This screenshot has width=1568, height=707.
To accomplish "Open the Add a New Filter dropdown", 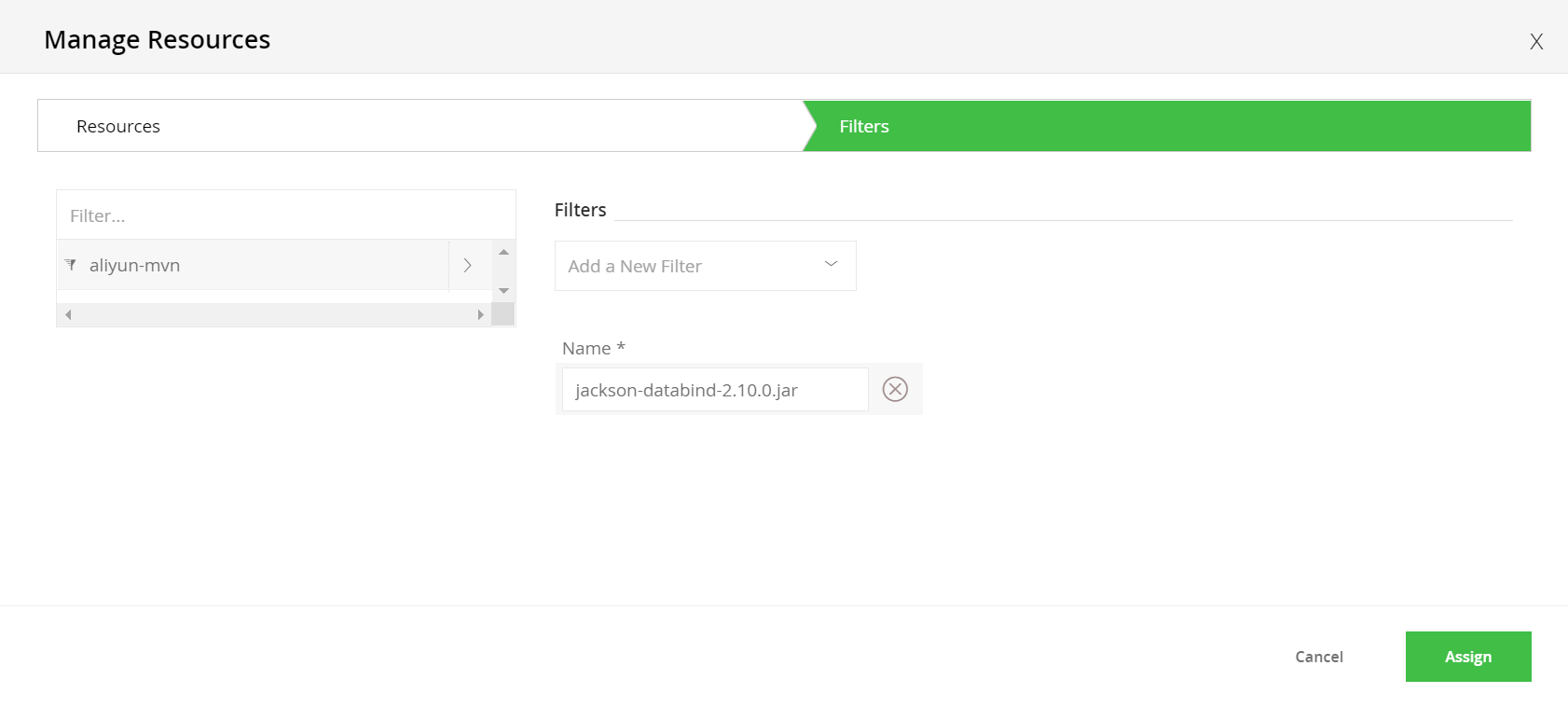I will 690,266.
